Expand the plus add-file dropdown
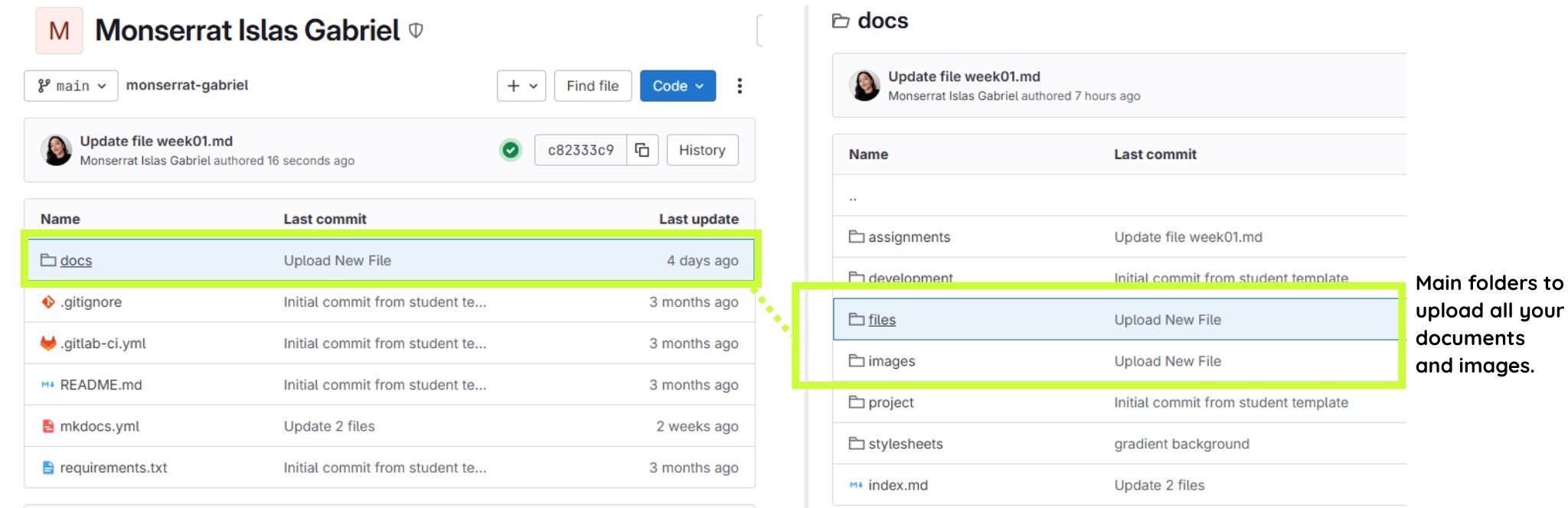The width and height of the screenshot is (1568, 508). (521, 86)
